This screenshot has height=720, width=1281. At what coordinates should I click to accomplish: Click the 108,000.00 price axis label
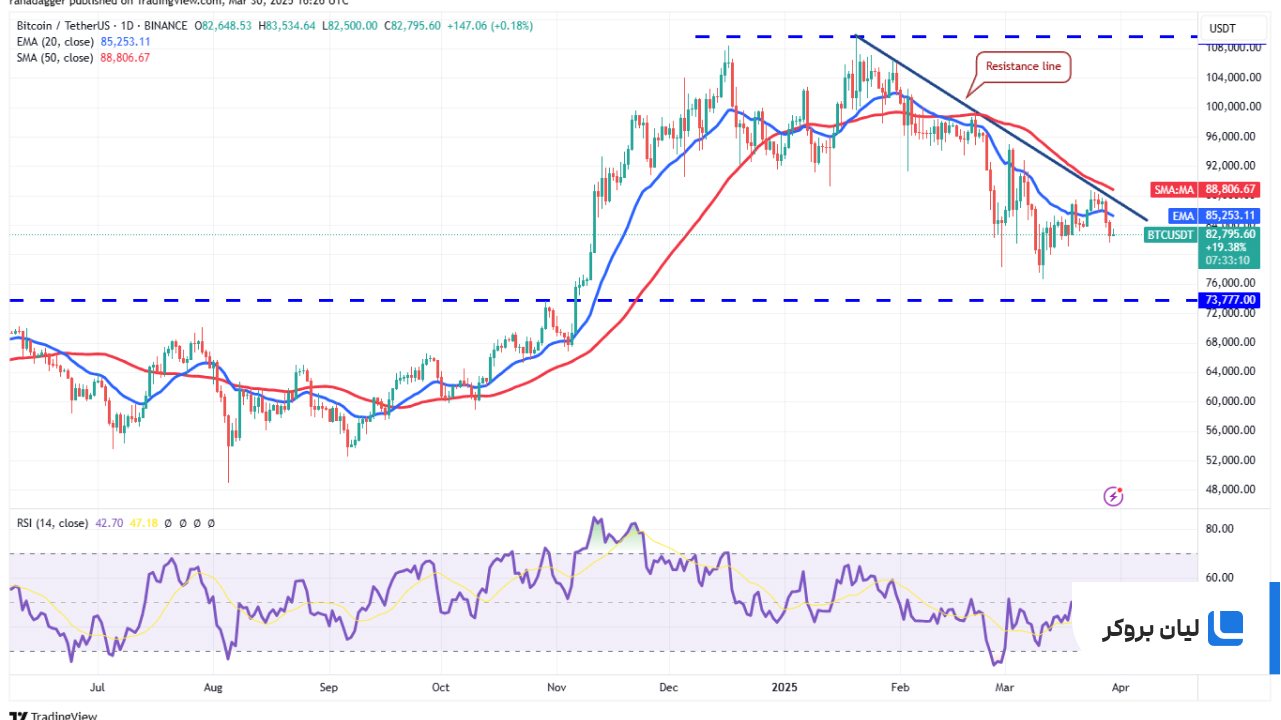(1231, 47)
